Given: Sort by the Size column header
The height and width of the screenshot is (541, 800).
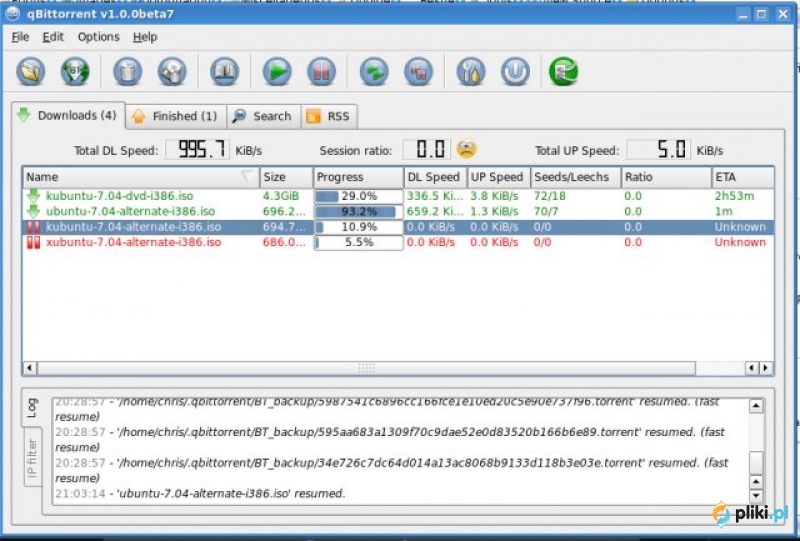Looking at the screenshot, I should [286, 177].
